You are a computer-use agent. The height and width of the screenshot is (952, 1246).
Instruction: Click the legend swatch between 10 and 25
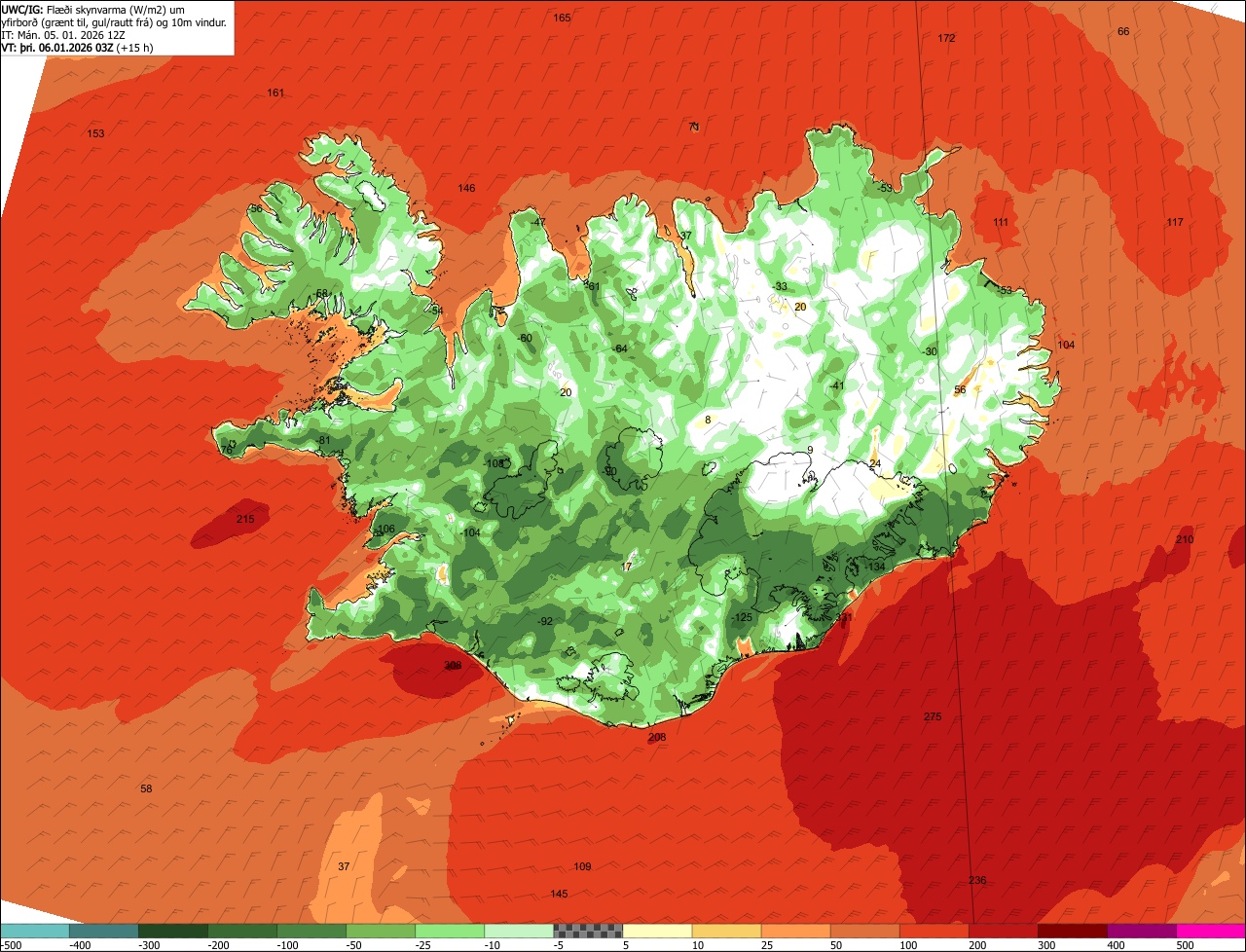726,930
